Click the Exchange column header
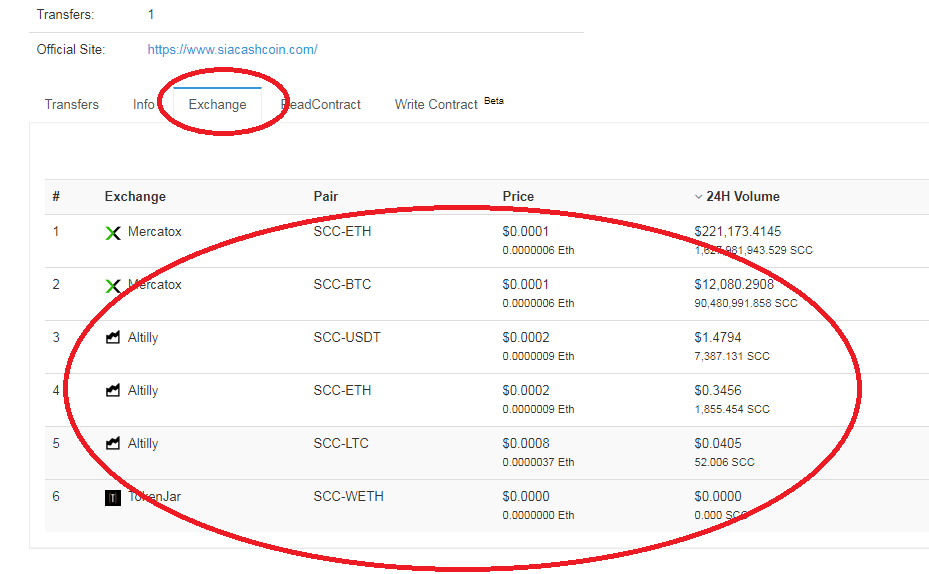The height and width of the screenshot is (574, 929). 135,197
